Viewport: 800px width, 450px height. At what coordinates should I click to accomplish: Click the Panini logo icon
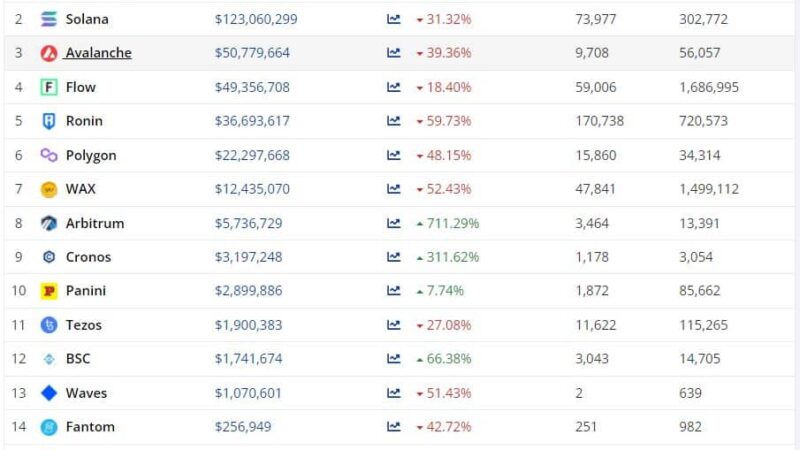tap(49, 291)
